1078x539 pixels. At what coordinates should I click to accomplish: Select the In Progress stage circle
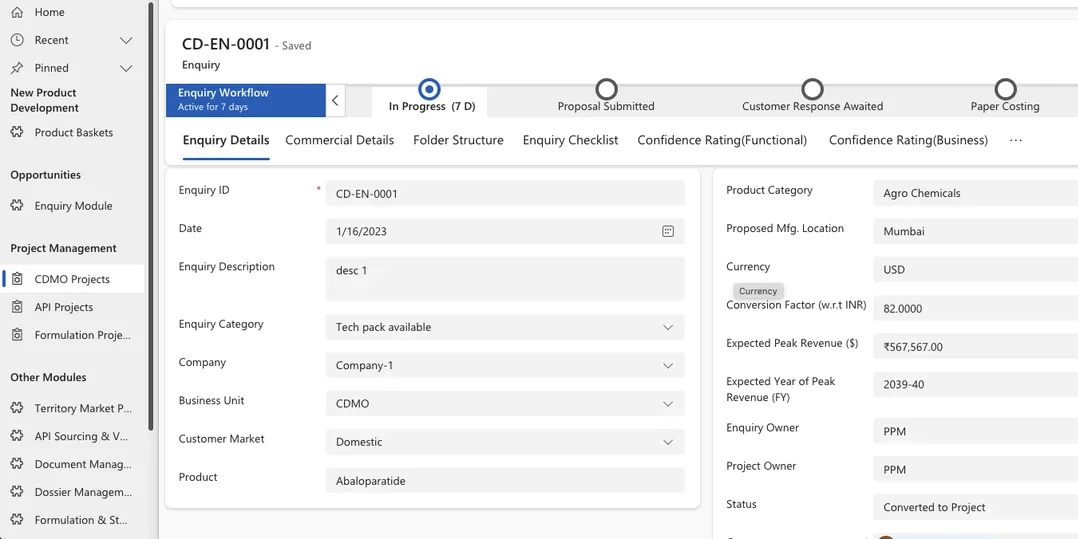pyautogui.click(x=429, y=89)
